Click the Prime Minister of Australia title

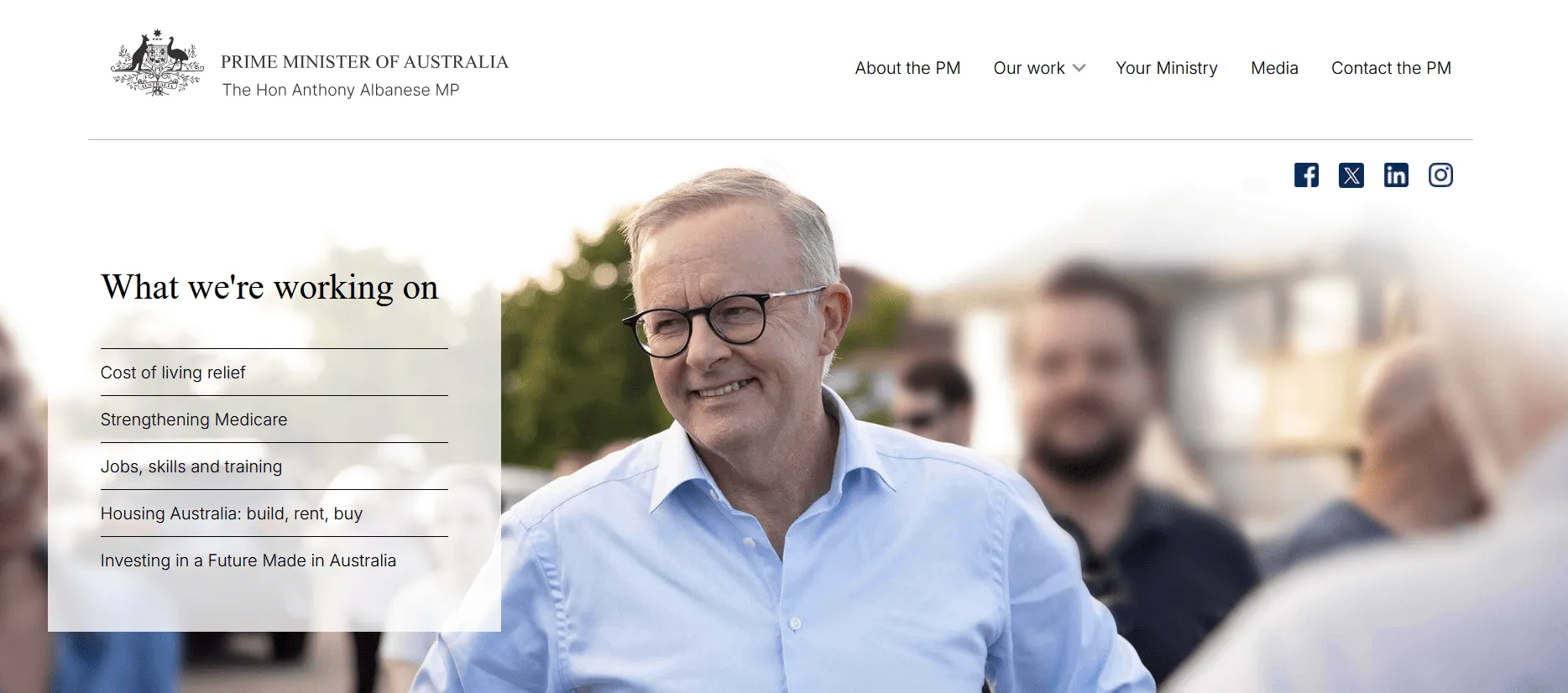pos(364,62)
